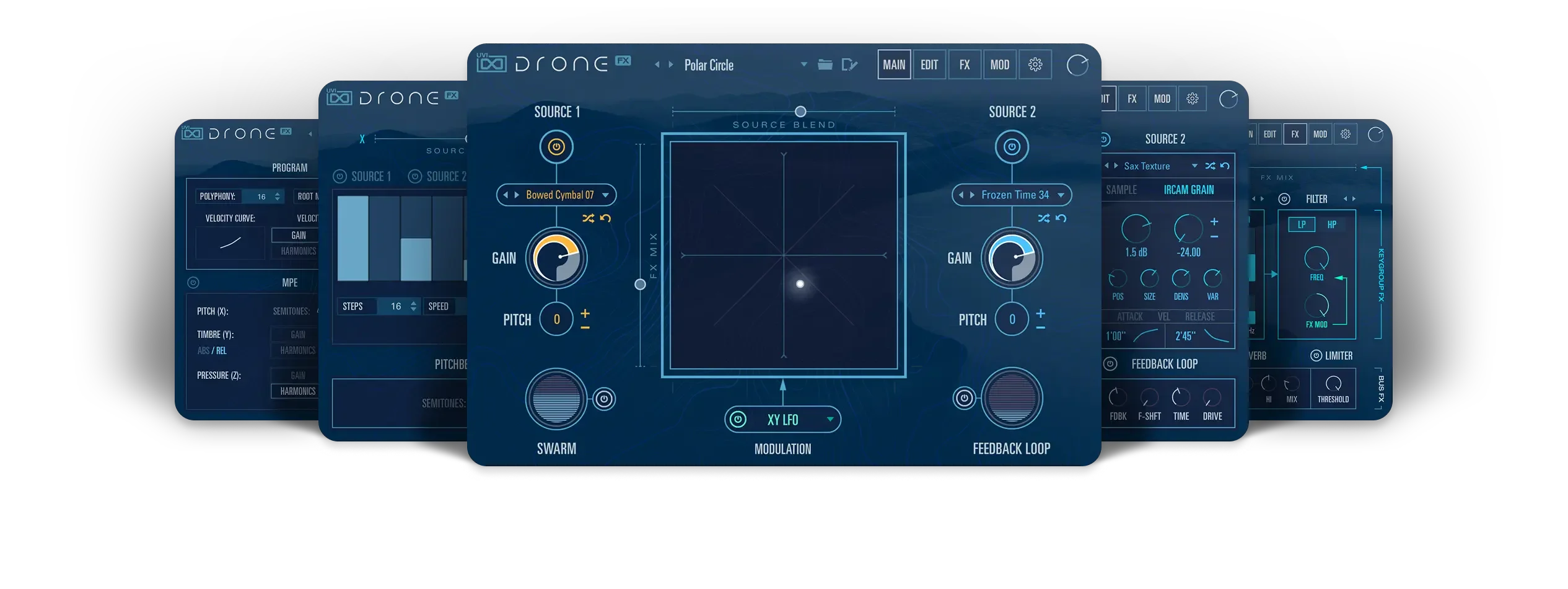The height and width of the screenshot is (589, 1568).
Task: Click the volume knob icon in main header
Action: click(1077, 65)
